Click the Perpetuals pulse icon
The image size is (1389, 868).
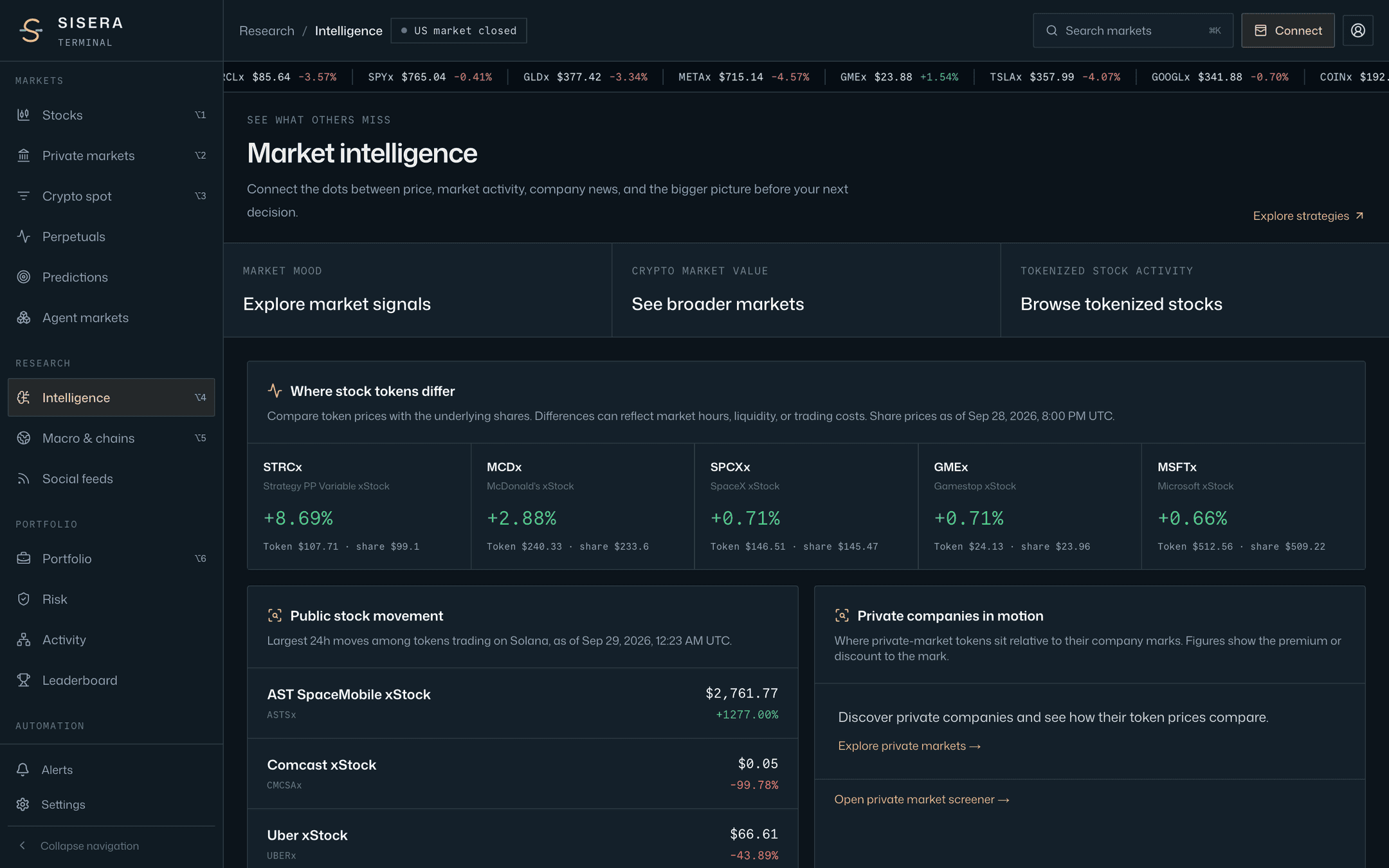[24, 237]
